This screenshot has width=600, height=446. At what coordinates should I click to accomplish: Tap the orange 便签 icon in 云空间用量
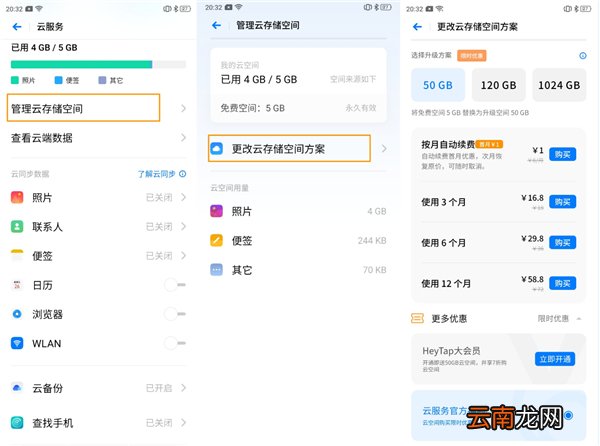(x=217, y=240)
